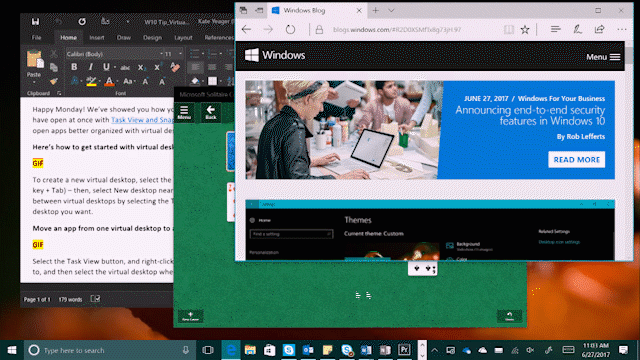Click the Share icon in Edge
The width and height of the screenshot is (640, 360).
point(599,29)
